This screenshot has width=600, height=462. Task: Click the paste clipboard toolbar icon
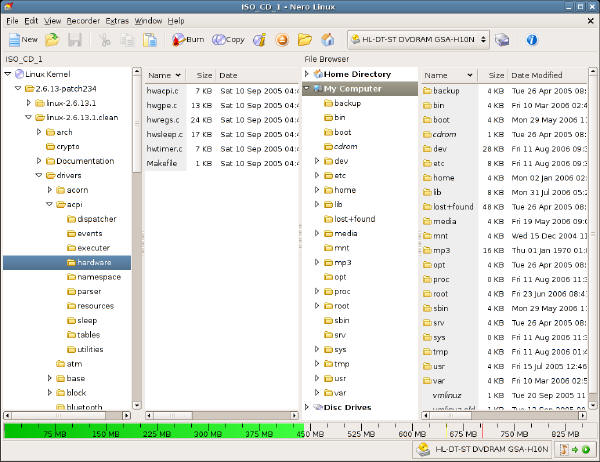(x=149, y=40)
